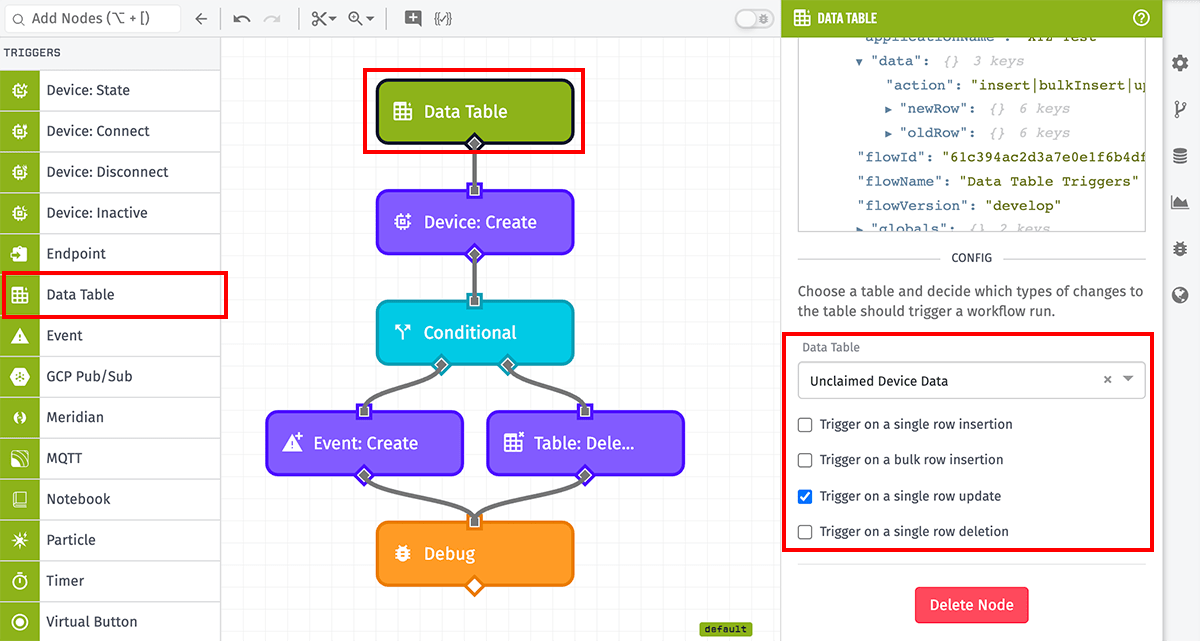Select the GCP Pub/Sub trigger in the palette
The width and height of the screenshot is (1200, 641).
point(110,377)
